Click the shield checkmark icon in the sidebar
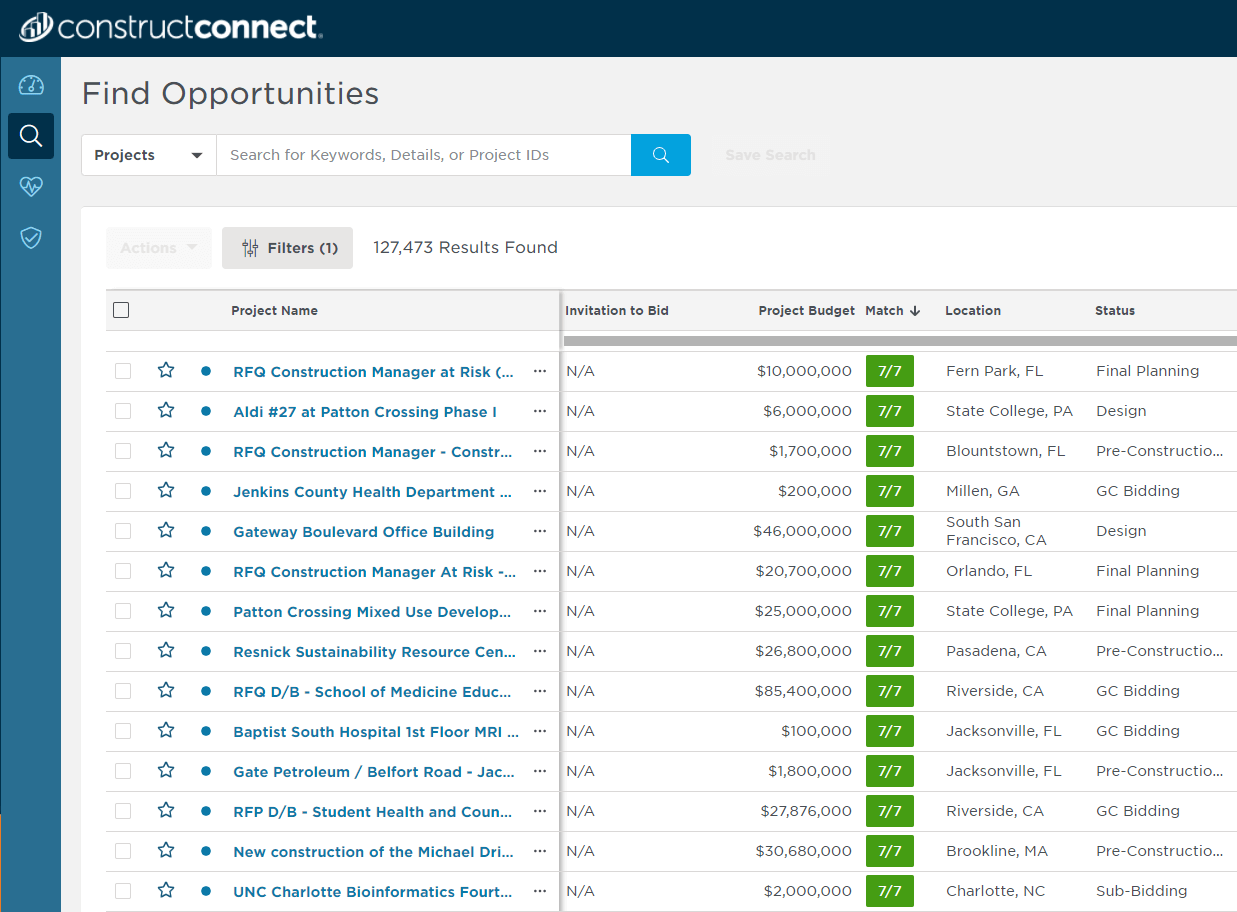The height and width of the screenshot is (912, 1237). click(31, 238)
